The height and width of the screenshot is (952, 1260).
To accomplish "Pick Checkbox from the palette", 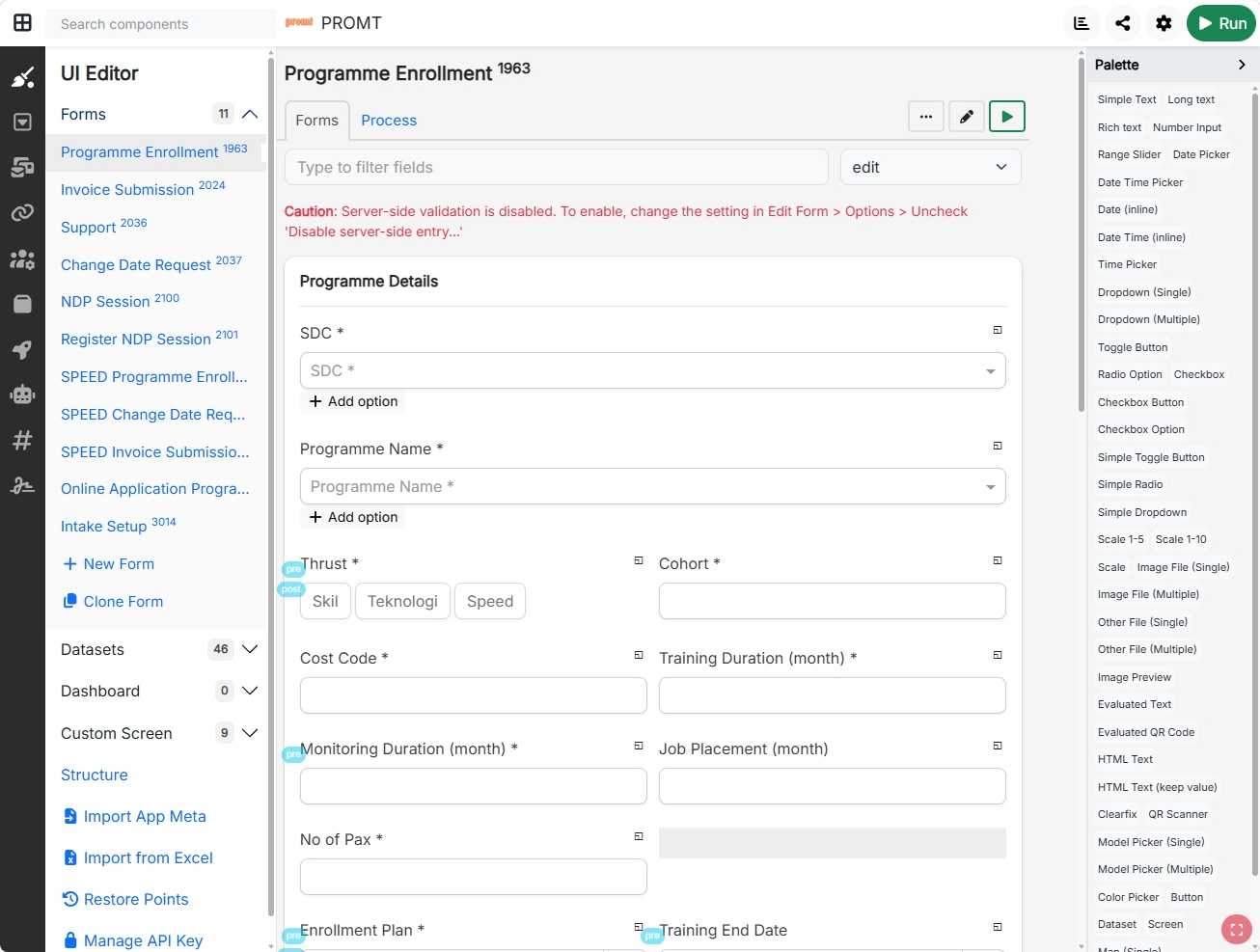I will [1199, 374].
